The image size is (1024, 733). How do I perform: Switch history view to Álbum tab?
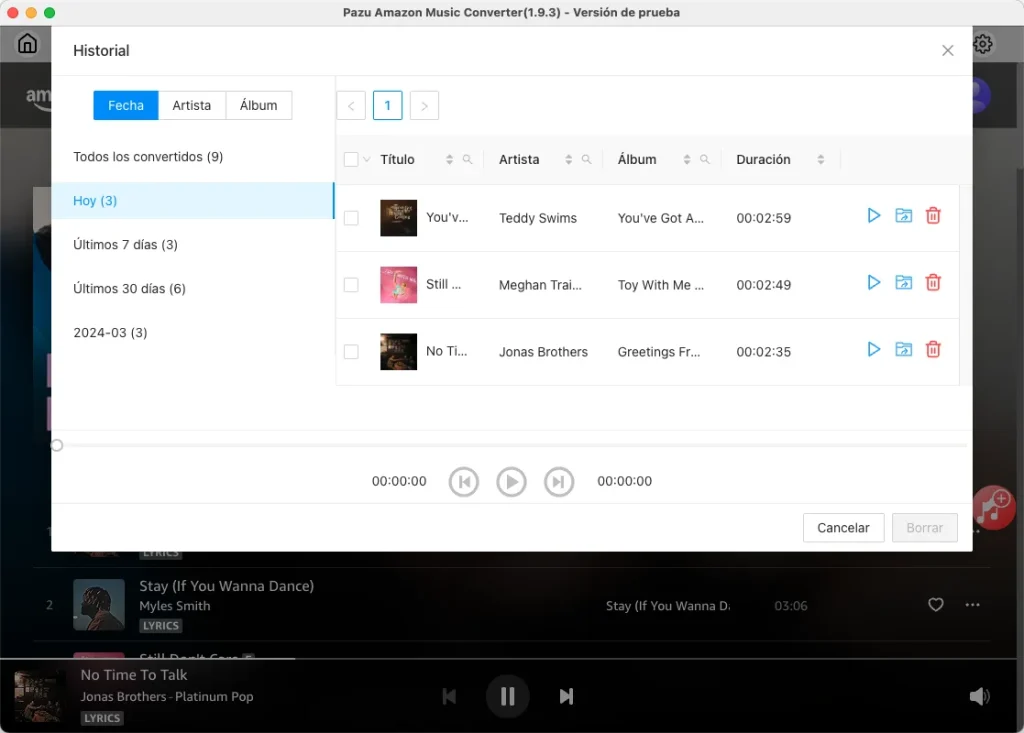(259, 105)
